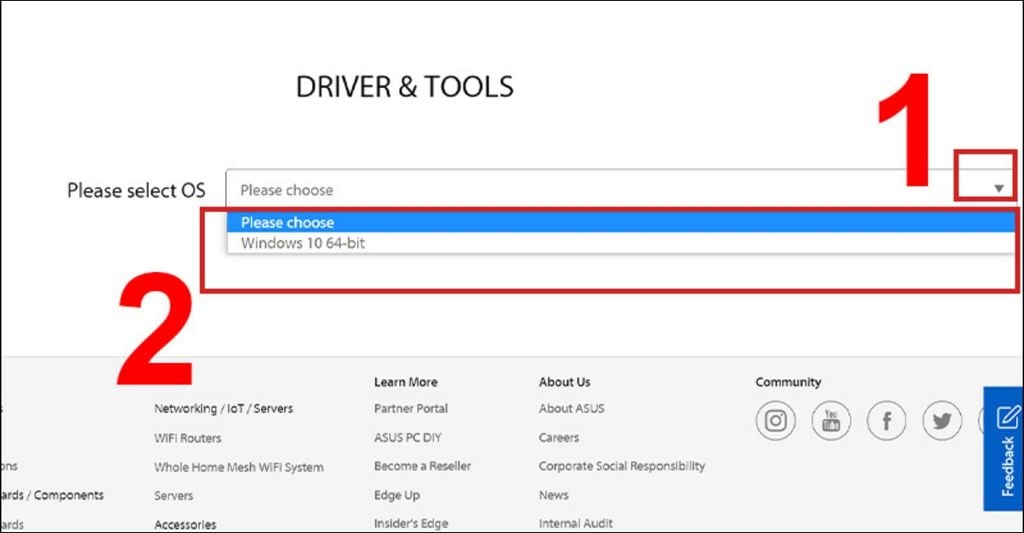Open the Careers link
This screenshot has height=533, width=1024.
558,438
